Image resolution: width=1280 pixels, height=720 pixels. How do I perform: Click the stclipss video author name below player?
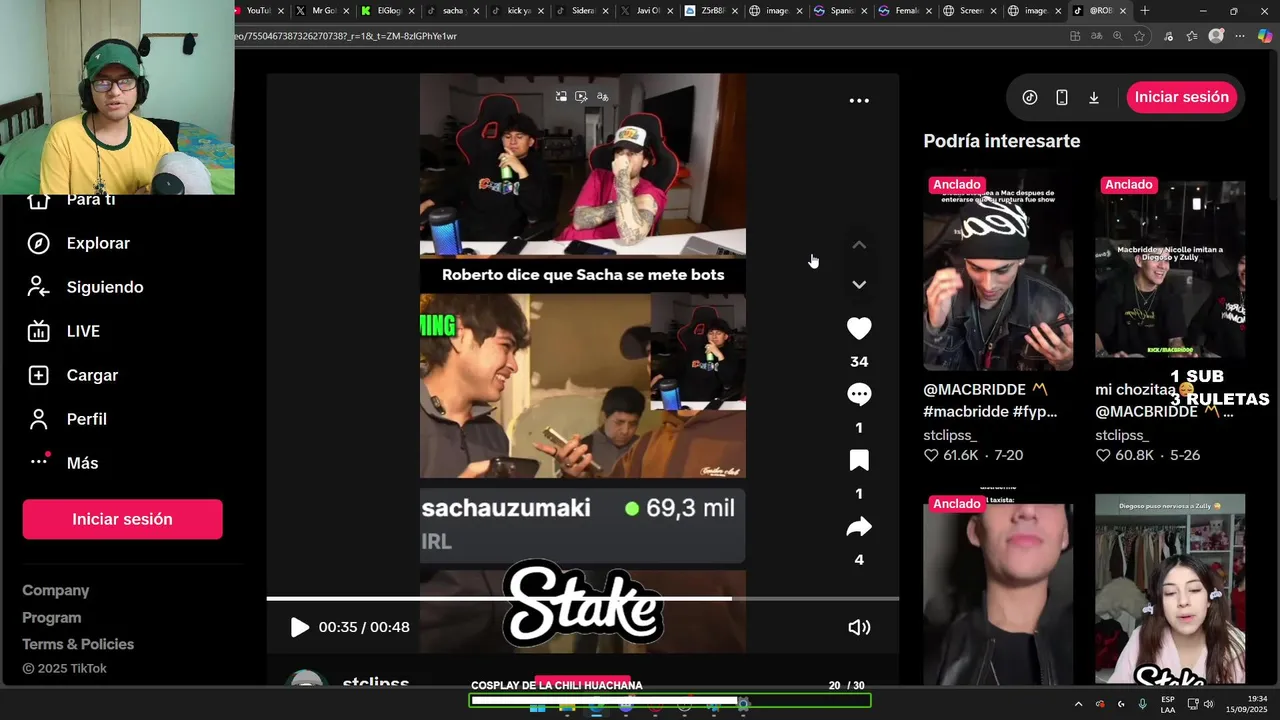coord(376,682)
